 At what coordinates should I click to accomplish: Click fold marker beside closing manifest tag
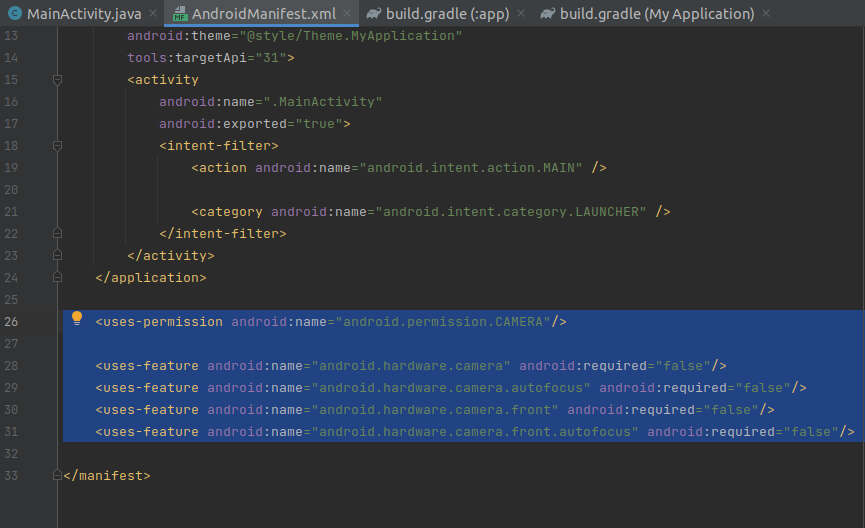[x=57, y=476]
